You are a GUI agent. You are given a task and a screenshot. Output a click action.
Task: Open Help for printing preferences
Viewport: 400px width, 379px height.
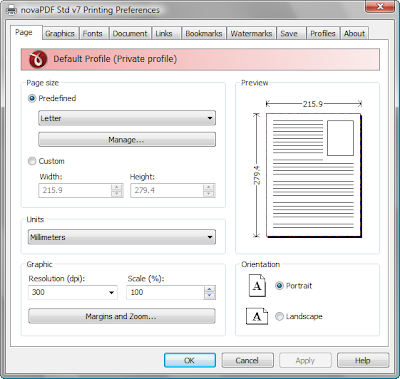tap(363, 360)
